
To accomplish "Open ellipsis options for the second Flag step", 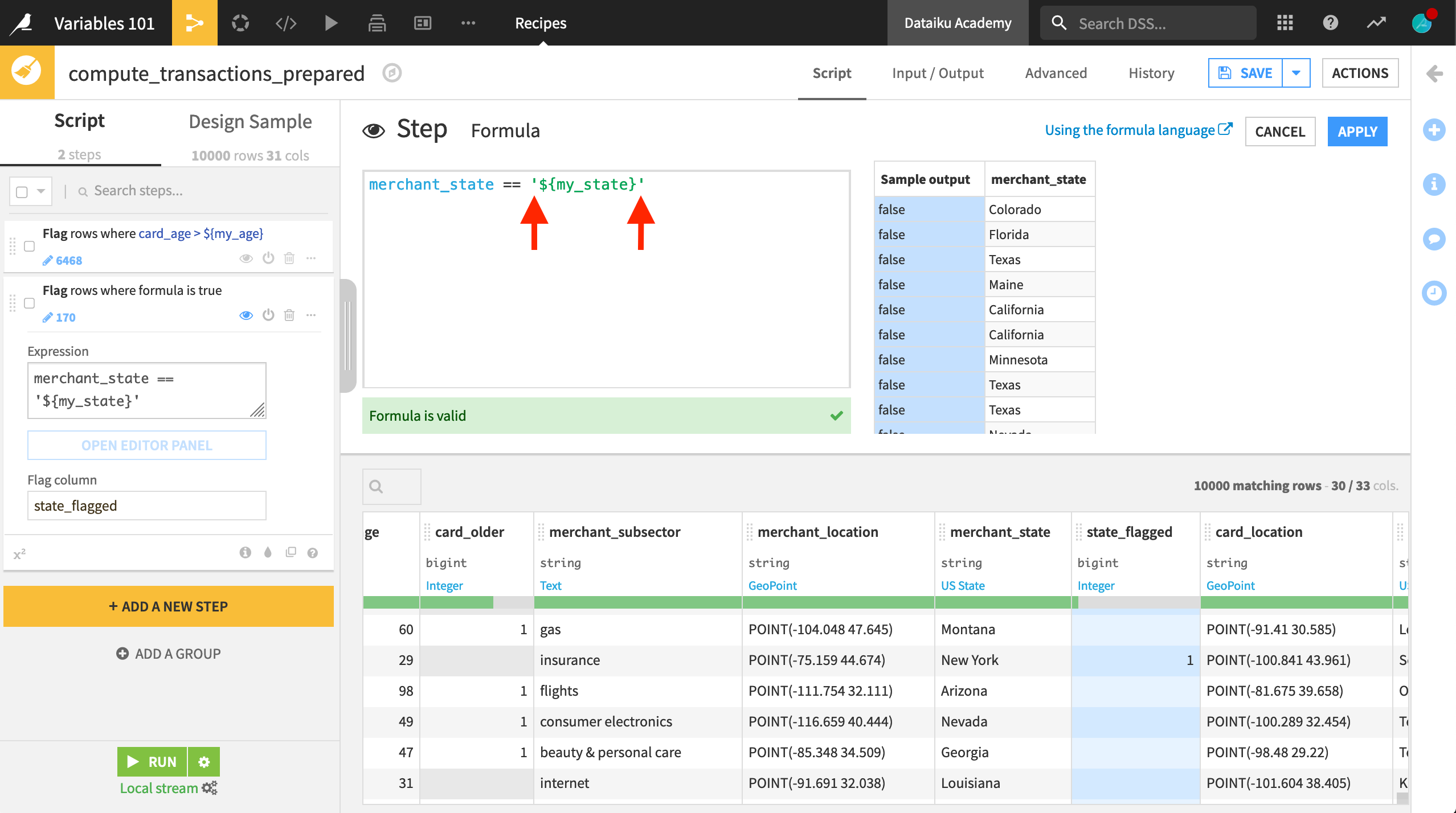I will [311, 315].
